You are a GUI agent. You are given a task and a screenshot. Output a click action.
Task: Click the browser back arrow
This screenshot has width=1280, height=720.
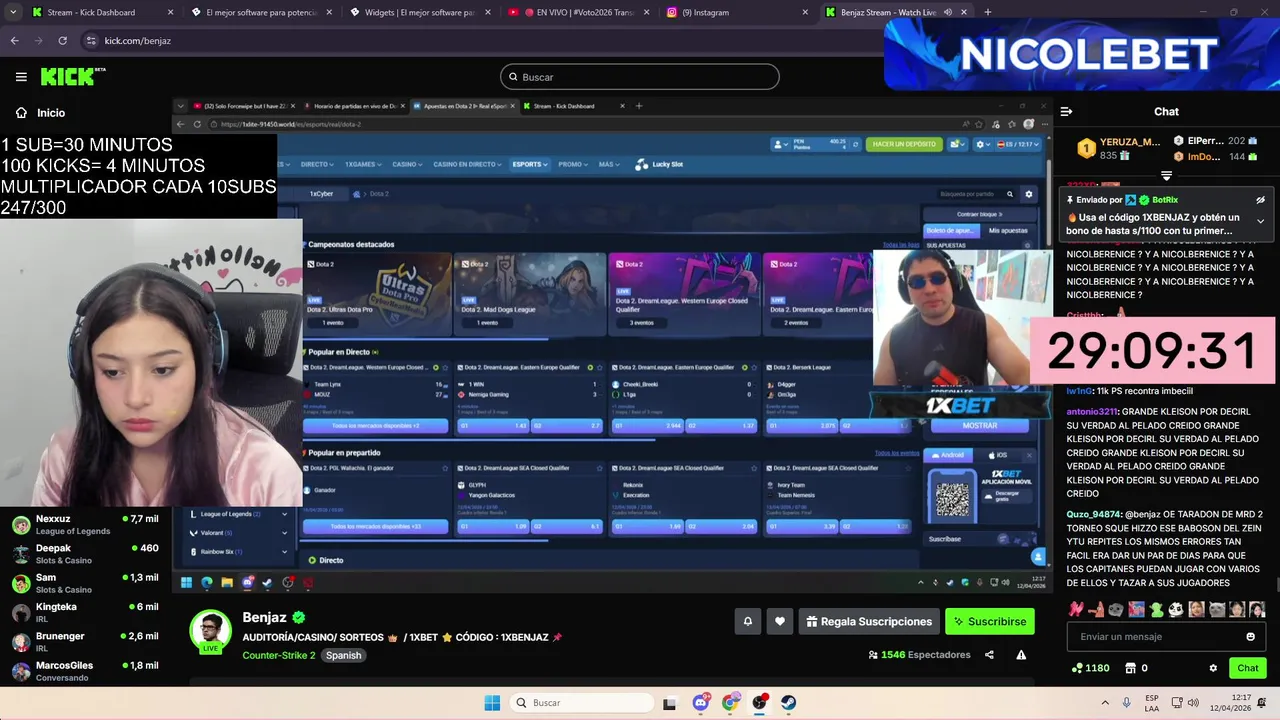14,41
